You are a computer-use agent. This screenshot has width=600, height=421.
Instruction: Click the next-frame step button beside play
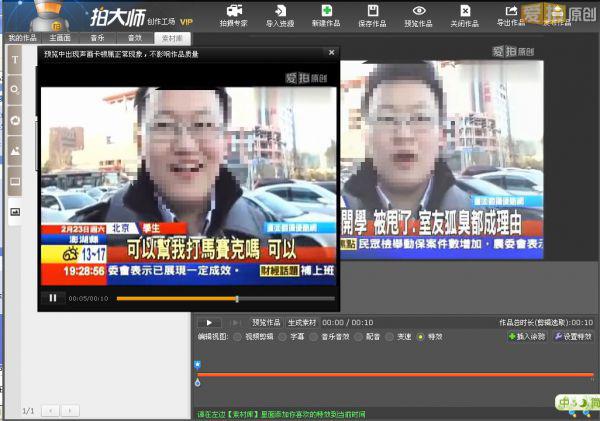[x=236, y=323]
